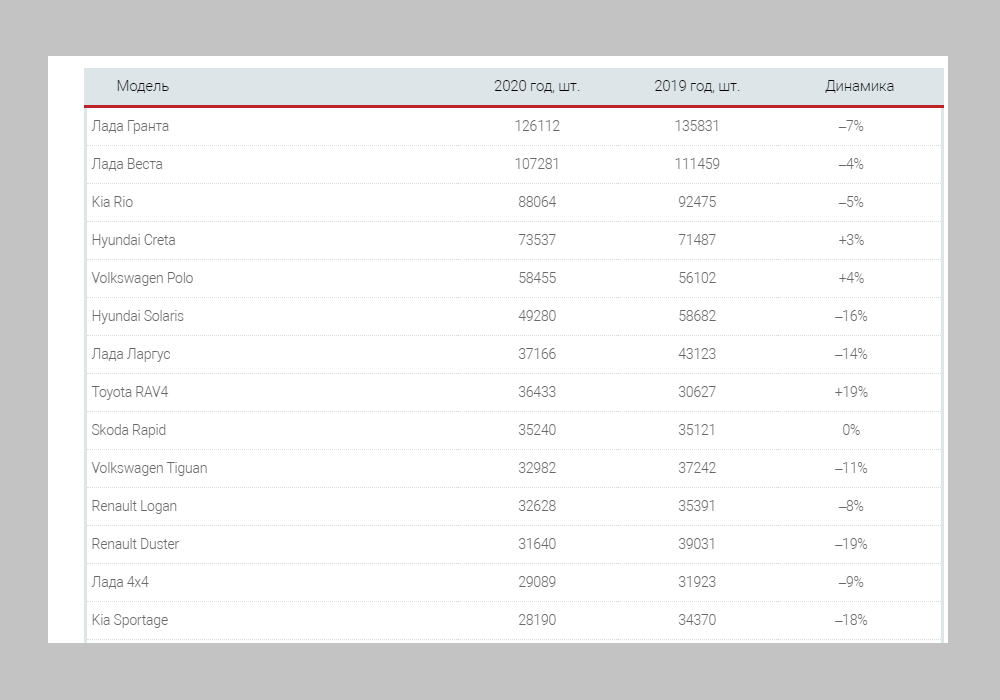Click the 111459 value for 2019
1000x700 pixels.
tap(697, 164)
